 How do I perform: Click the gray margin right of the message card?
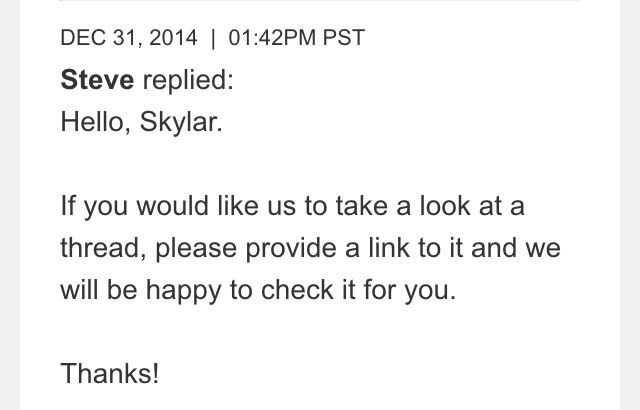click(630, 205)
